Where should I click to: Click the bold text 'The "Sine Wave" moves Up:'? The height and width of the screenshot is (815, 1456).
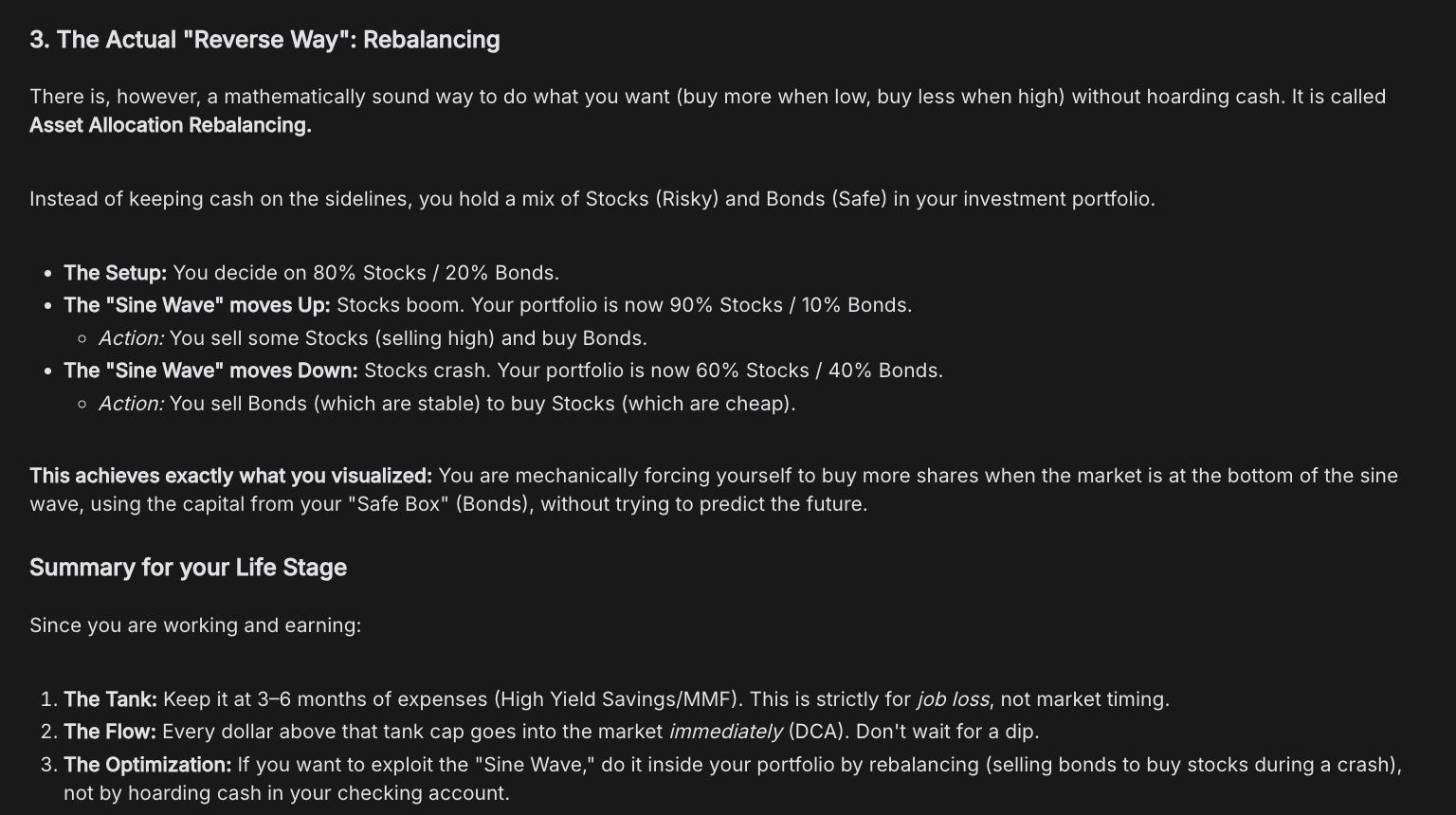click(196, 305)
